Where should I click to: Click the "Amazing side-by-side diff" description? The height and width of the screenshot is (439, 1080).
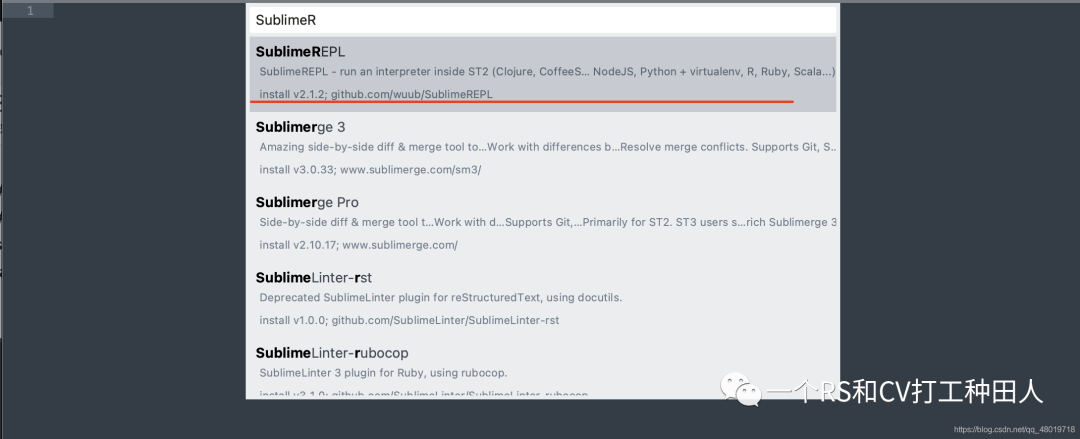pos(546,147)
